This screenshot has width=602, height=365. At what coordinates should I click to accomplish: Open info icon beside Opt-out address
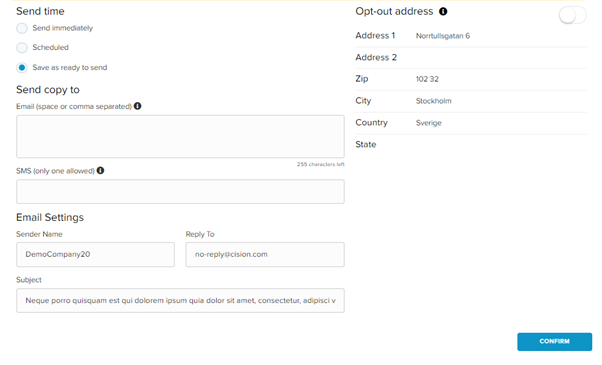coord(443,12)
